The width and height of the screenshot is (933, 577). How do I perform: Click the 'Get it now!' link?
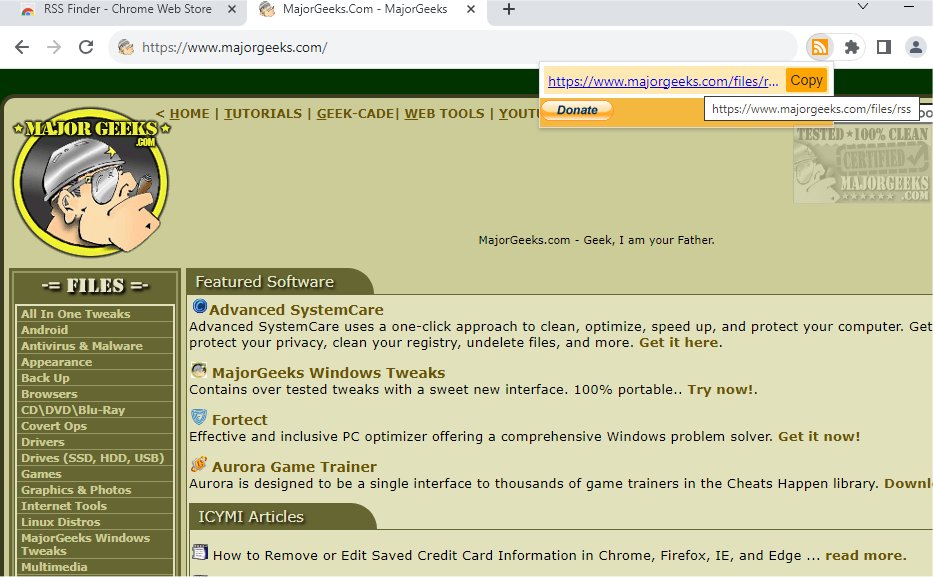click(819, 437)
